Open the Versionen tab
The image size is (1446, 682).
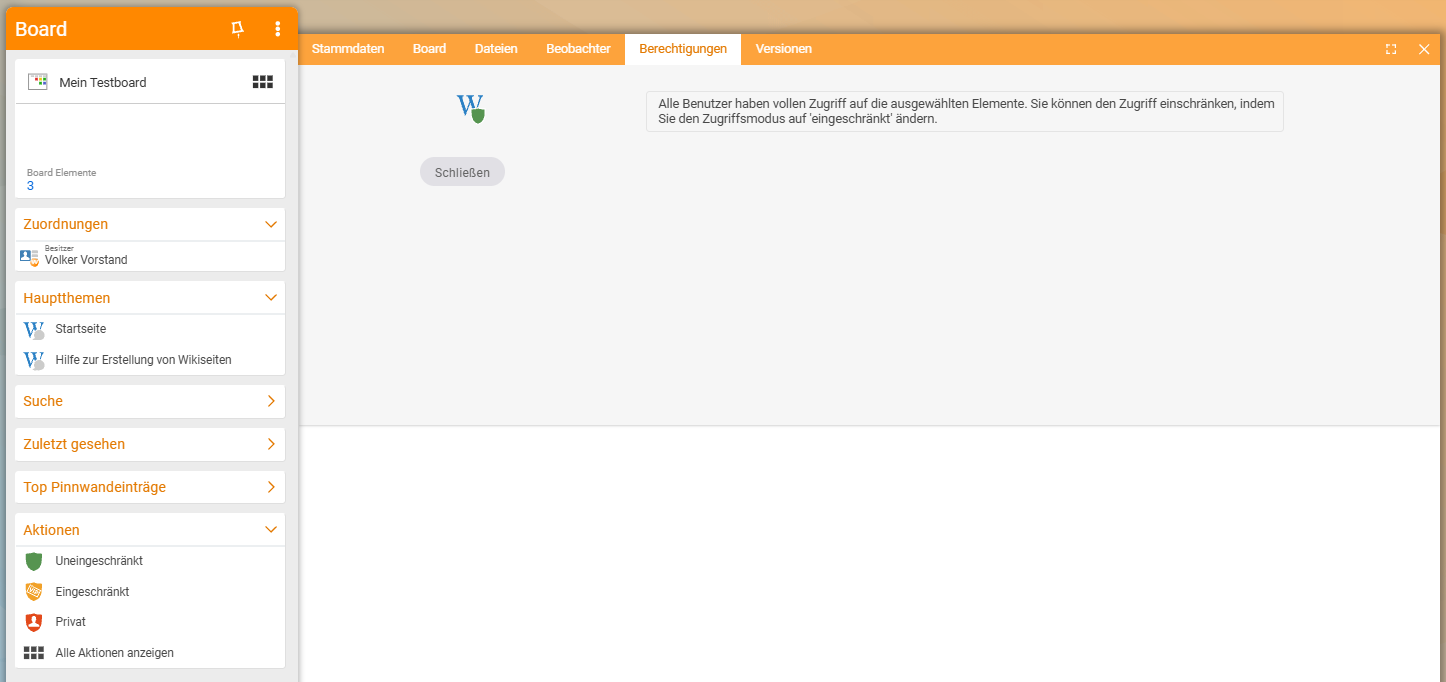coord(784,49)
